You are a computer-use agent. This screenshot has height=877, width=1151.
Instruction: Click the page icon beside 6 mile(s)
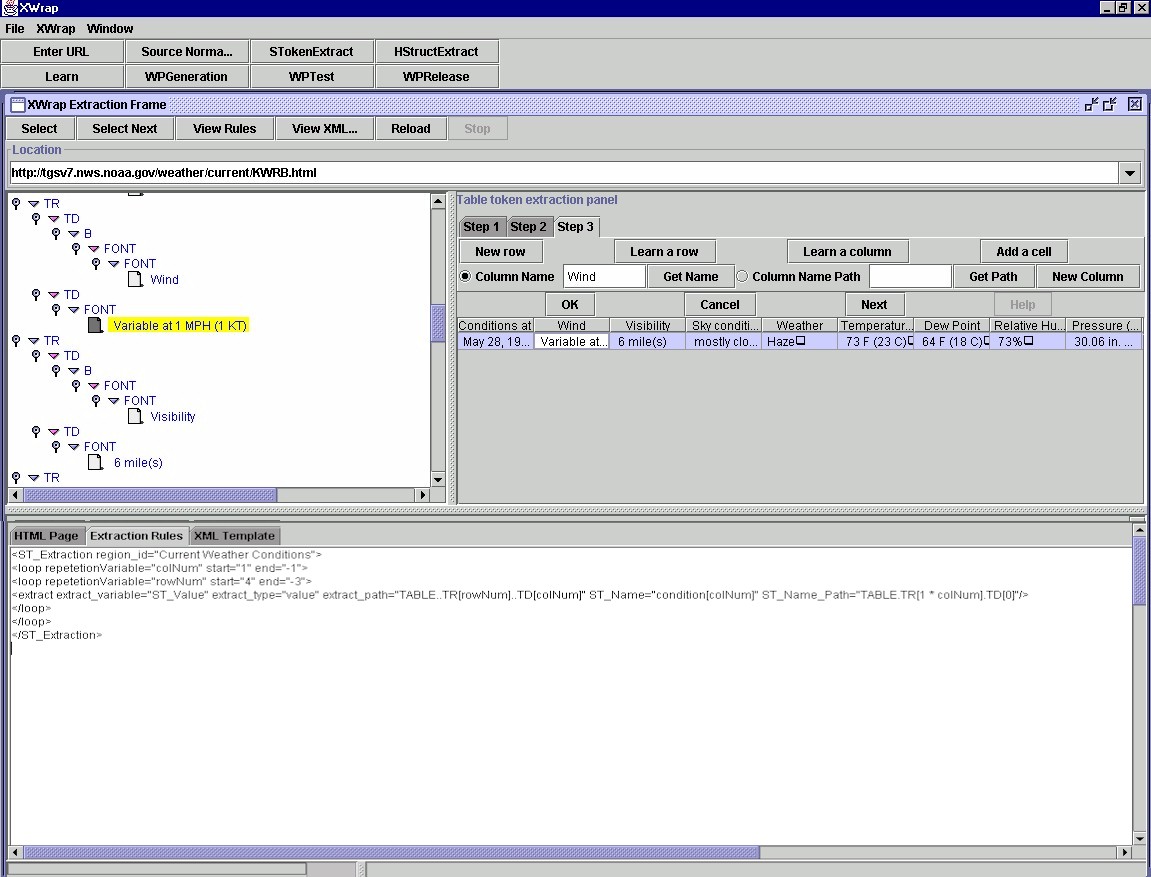pyautogui.click(x=95, y=463)
